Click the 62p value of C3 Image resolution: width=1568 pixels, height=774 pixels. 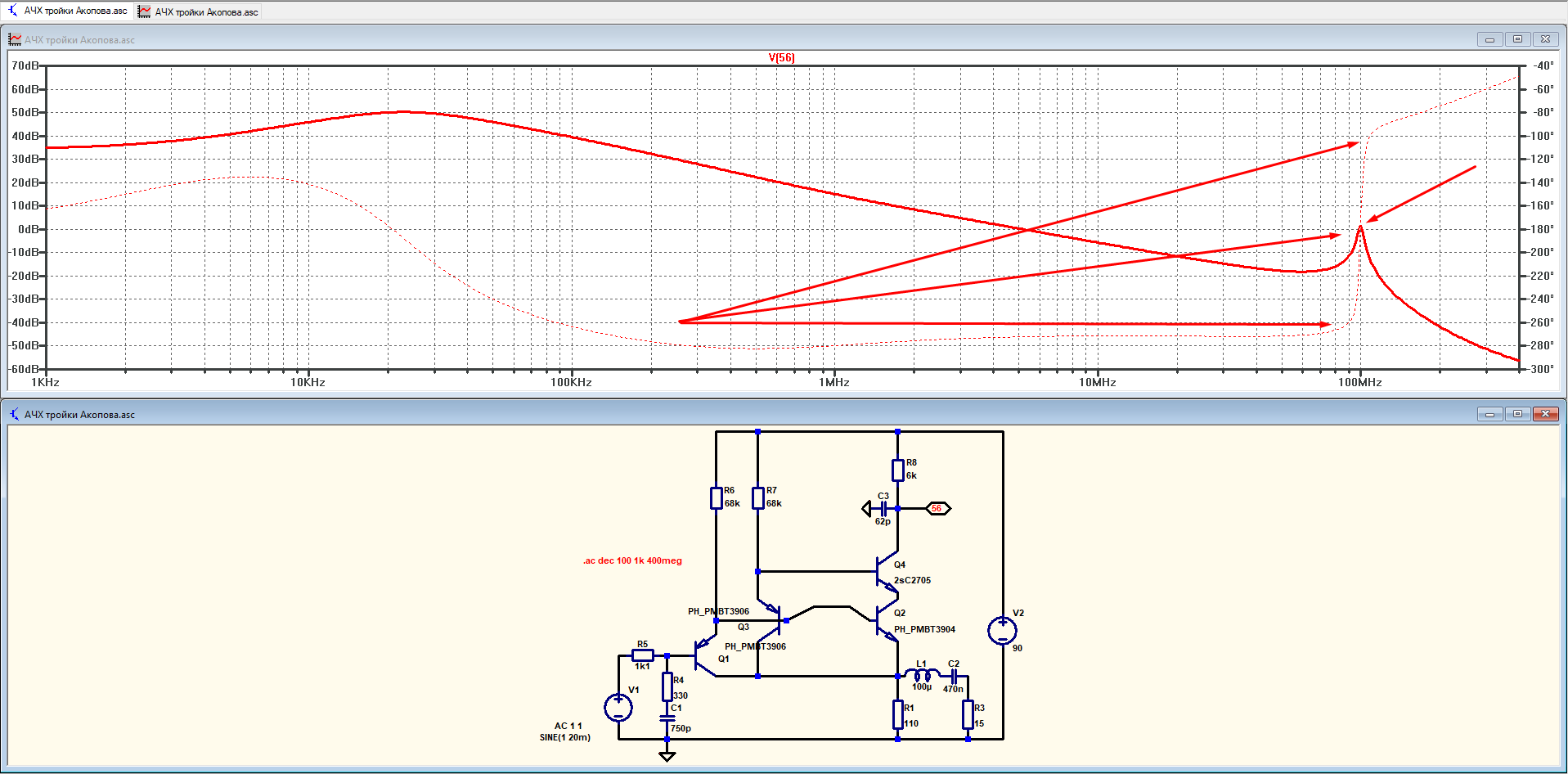pyautogui.click(x=883, y=521)
